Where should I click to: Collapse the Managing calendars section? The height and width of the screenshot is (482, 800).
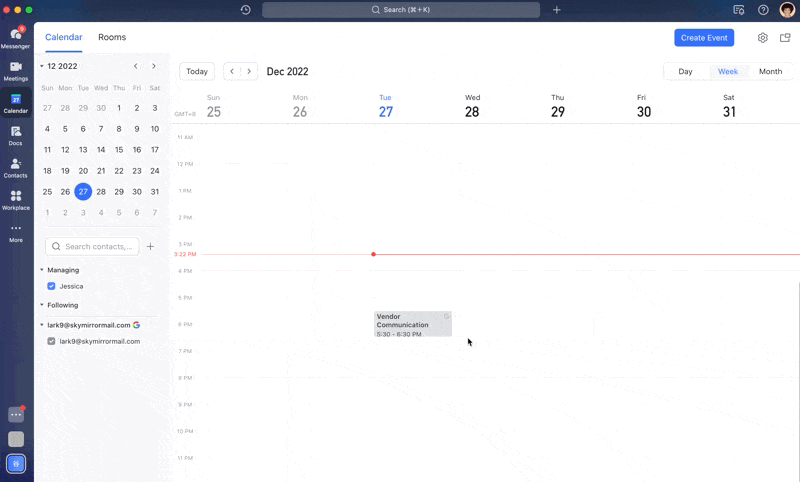(42, 270)
